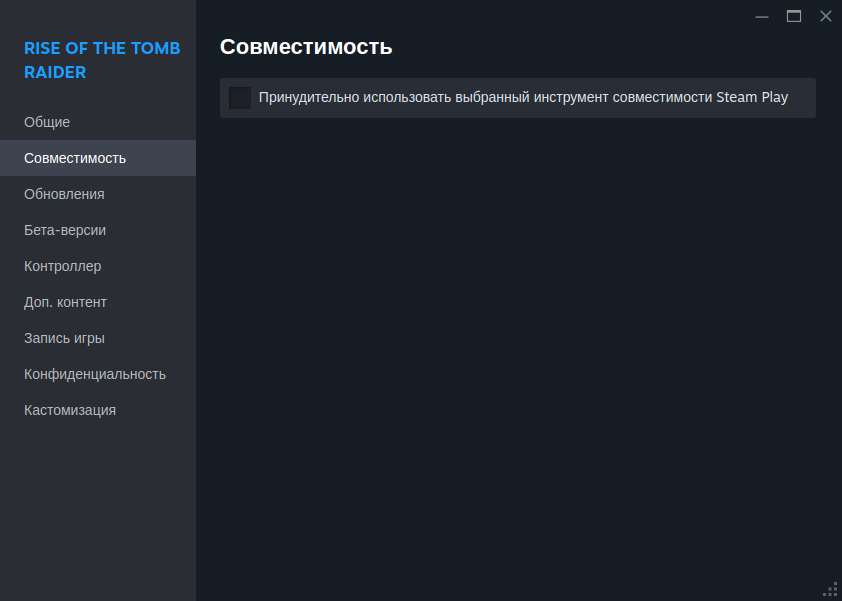This screenshot has width=842, height=601.
Task: Show the Запись игры settings
Action: pos(64,338)
